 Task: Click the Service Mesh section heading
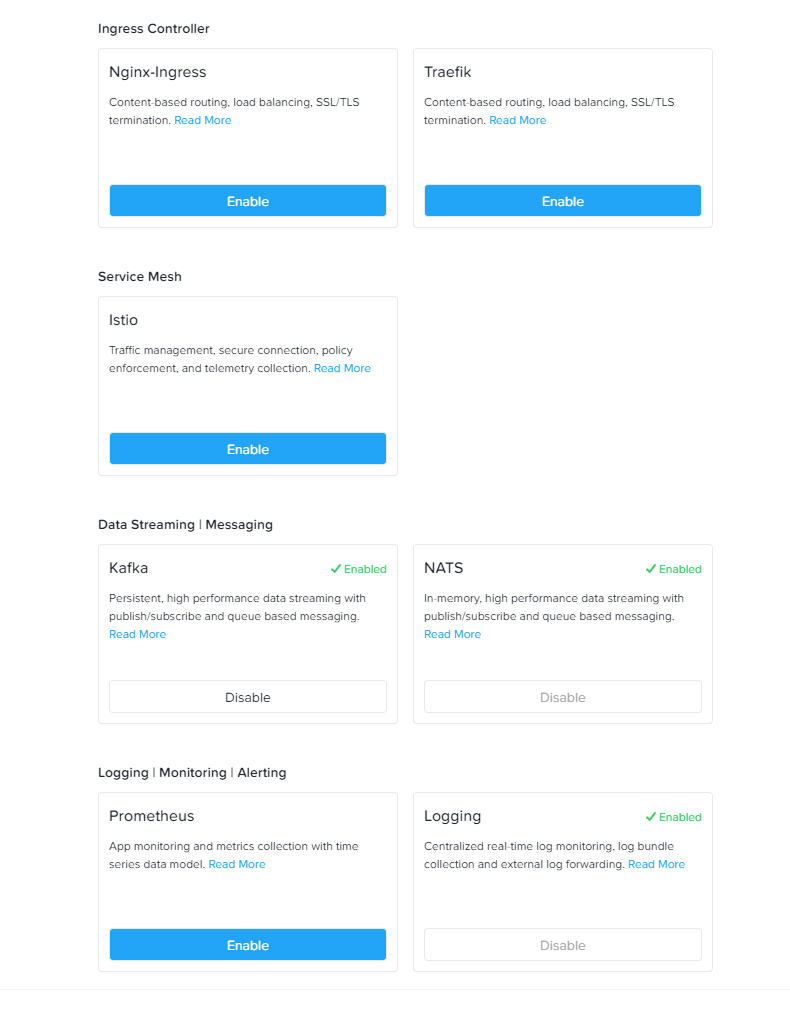tap(140, 277)
